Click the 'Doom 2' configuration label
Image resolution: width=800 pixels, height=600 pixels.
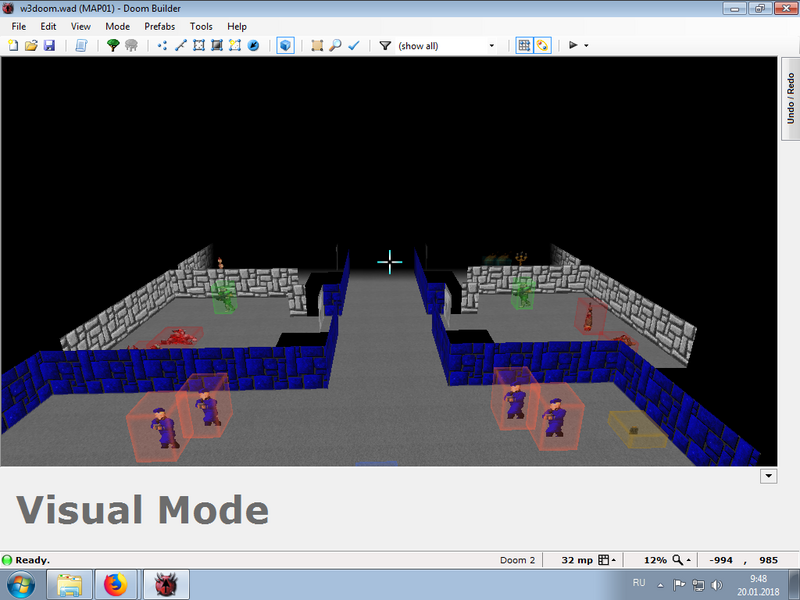point(517,560)
